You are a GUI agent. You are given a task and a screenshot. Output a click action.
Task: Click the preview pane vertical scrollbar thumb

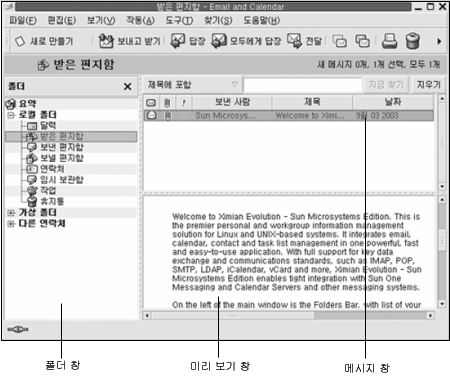point(442,239)
